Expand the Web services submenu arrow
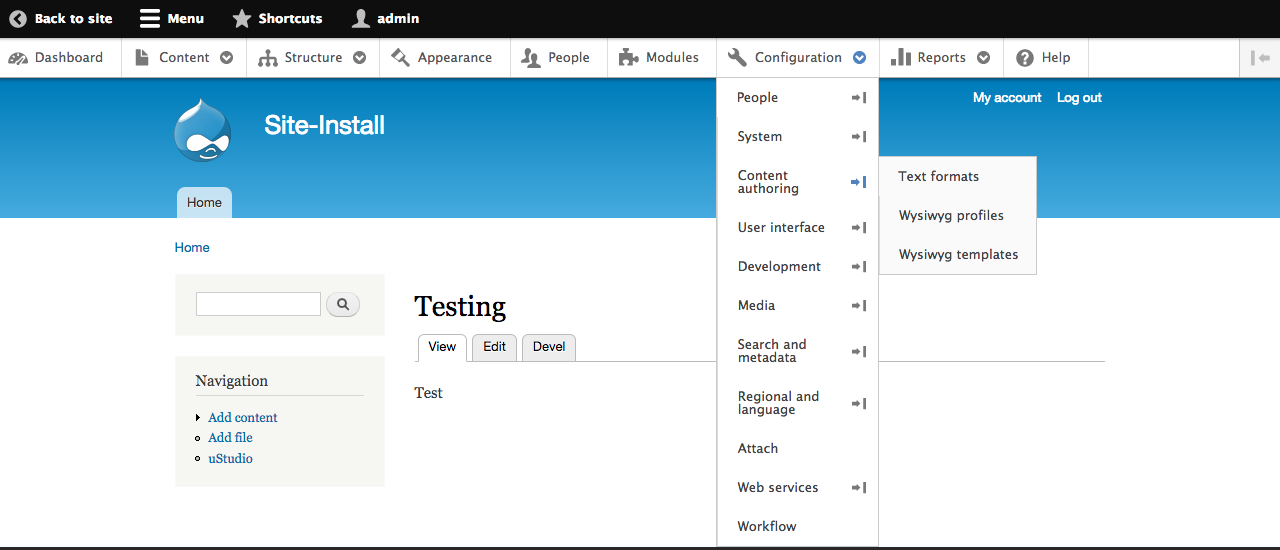The height and width of the screenshot is (550, 1280). tap(858, 488)
